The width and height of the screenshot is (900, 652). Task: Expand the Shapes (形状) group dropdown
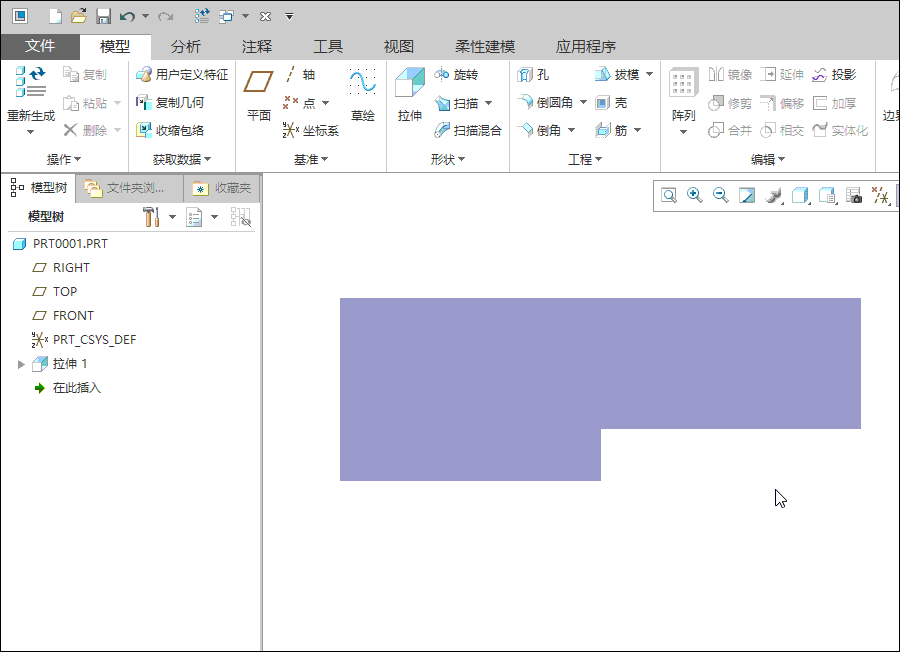(448, 159)
